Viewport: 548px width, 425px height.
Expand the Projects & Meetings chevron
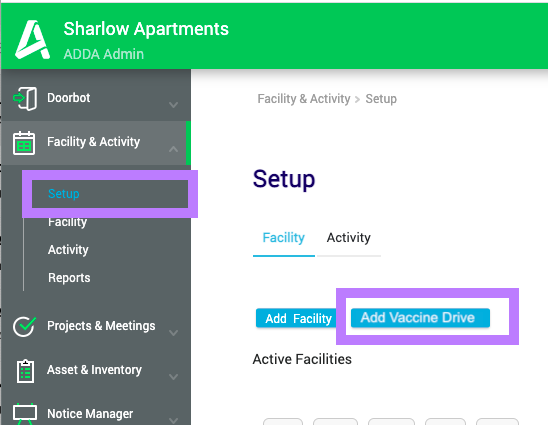(x=173, y=333)
